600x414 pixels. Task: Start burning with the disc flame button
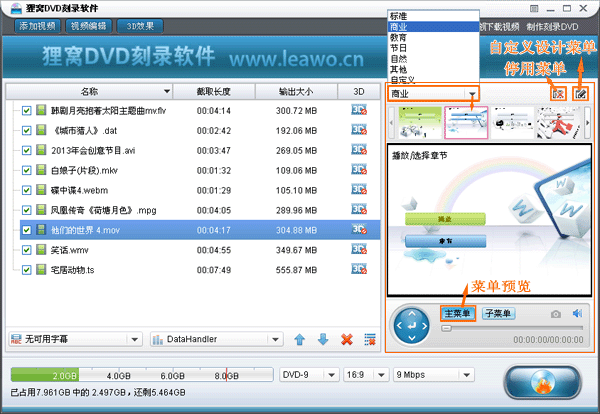(543, 383)
